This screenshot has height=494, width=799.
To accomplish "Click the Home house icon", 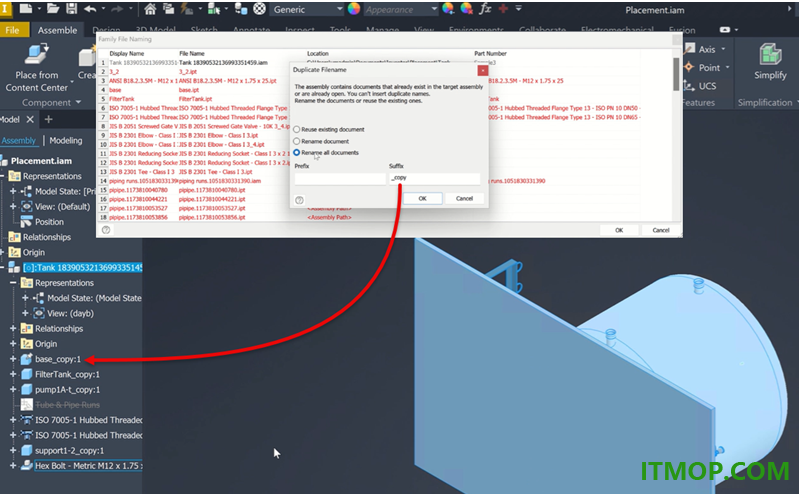I will (150, 9).
